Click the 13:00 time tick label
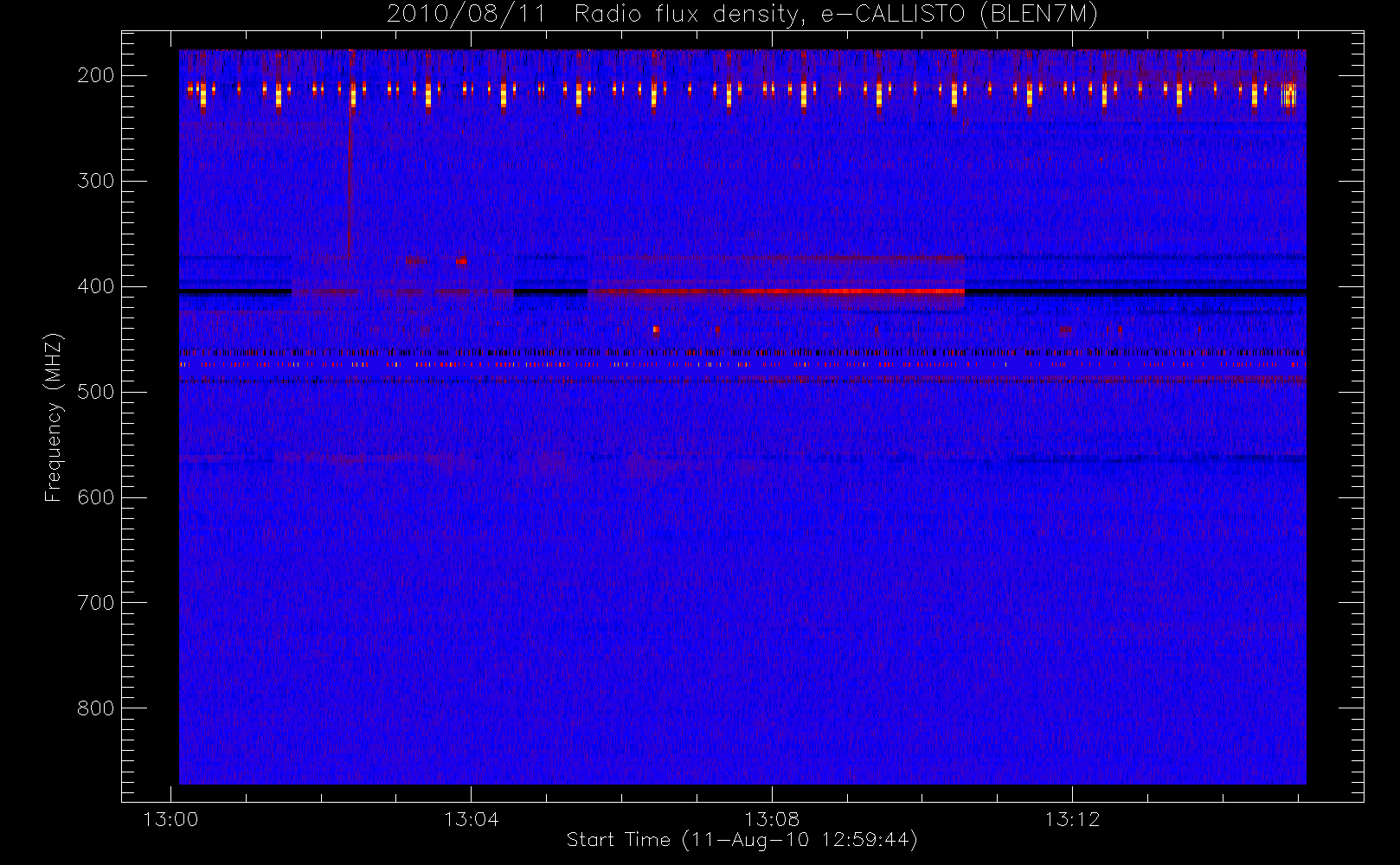Screen dimensions: 1400x865 [x=170, y=819]
